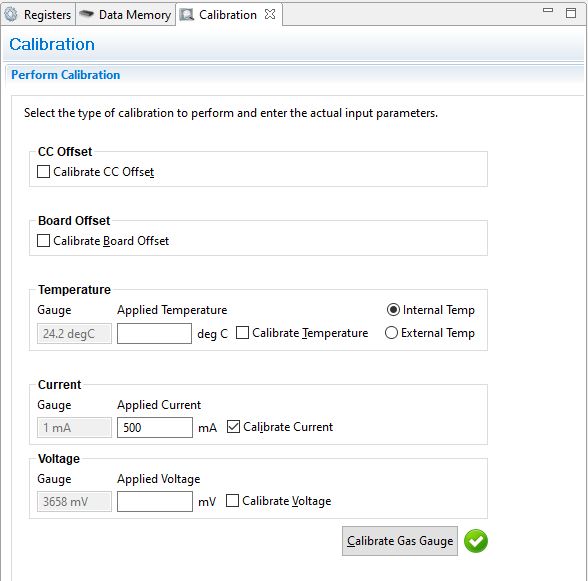Maximize the panel view
The width and height of the screenshot is (588, 581).
point(571,13)
